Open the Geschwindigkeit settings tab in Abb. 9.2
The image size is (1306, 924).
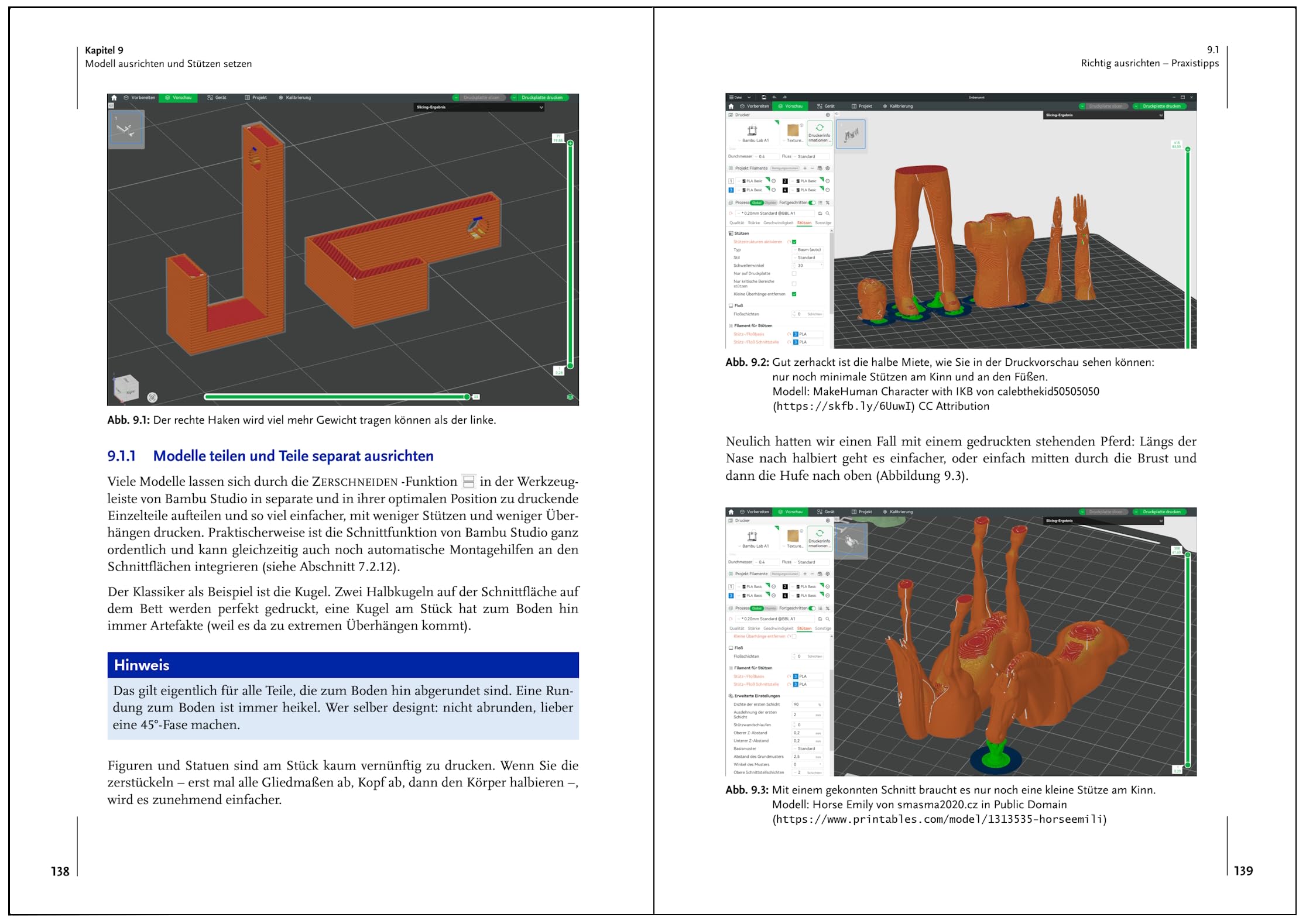pyautogui.click(x=778, y=223)
